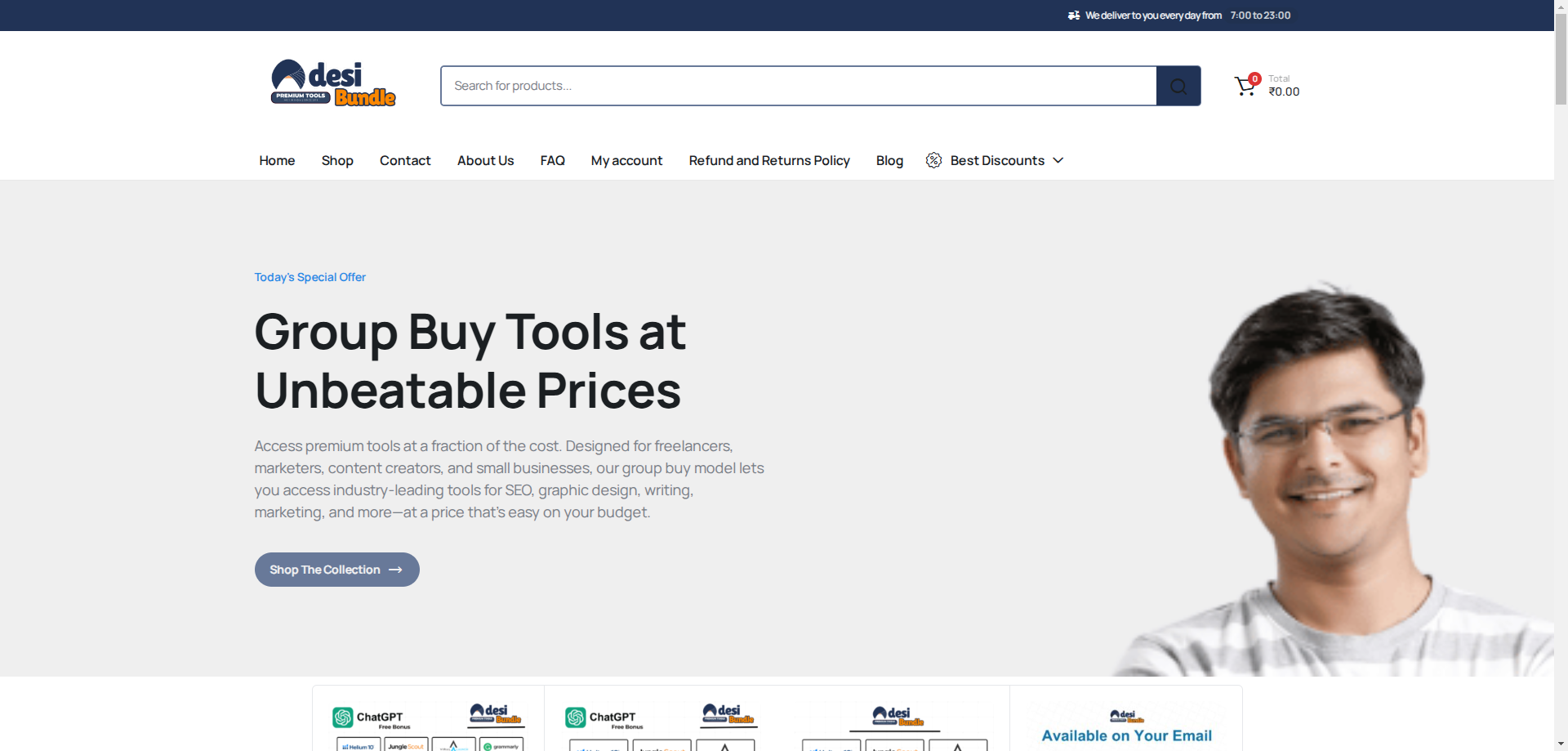Open the Refund and Returns Policy page
The height and width of the screenshot is (751, 1568).
pos(768,160)
